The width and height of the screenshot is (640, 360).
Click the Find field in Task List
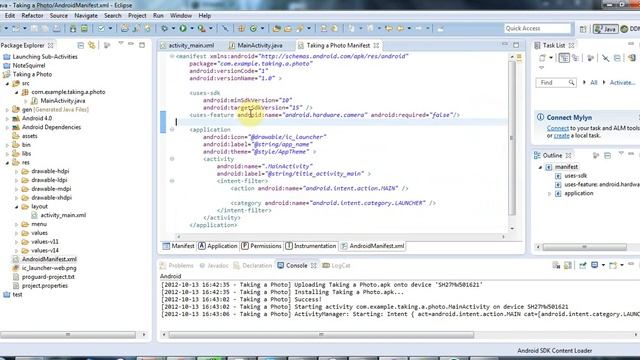[556, 82]
